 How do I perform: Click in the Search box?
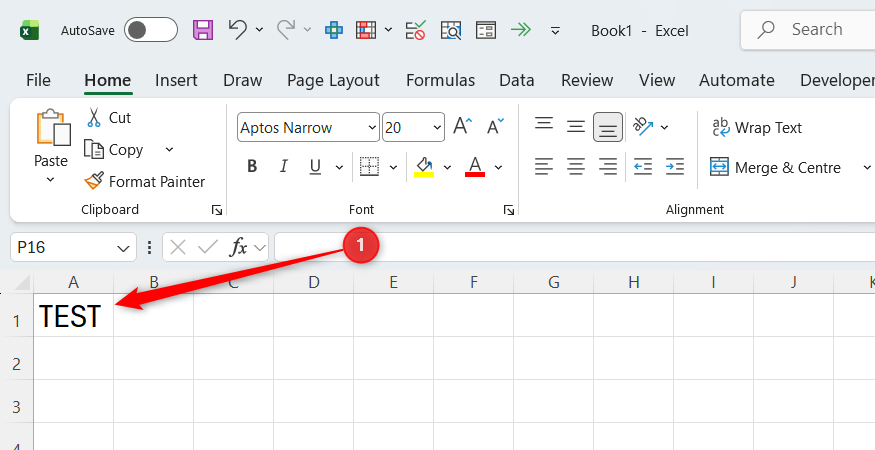(x=809, y=30)
